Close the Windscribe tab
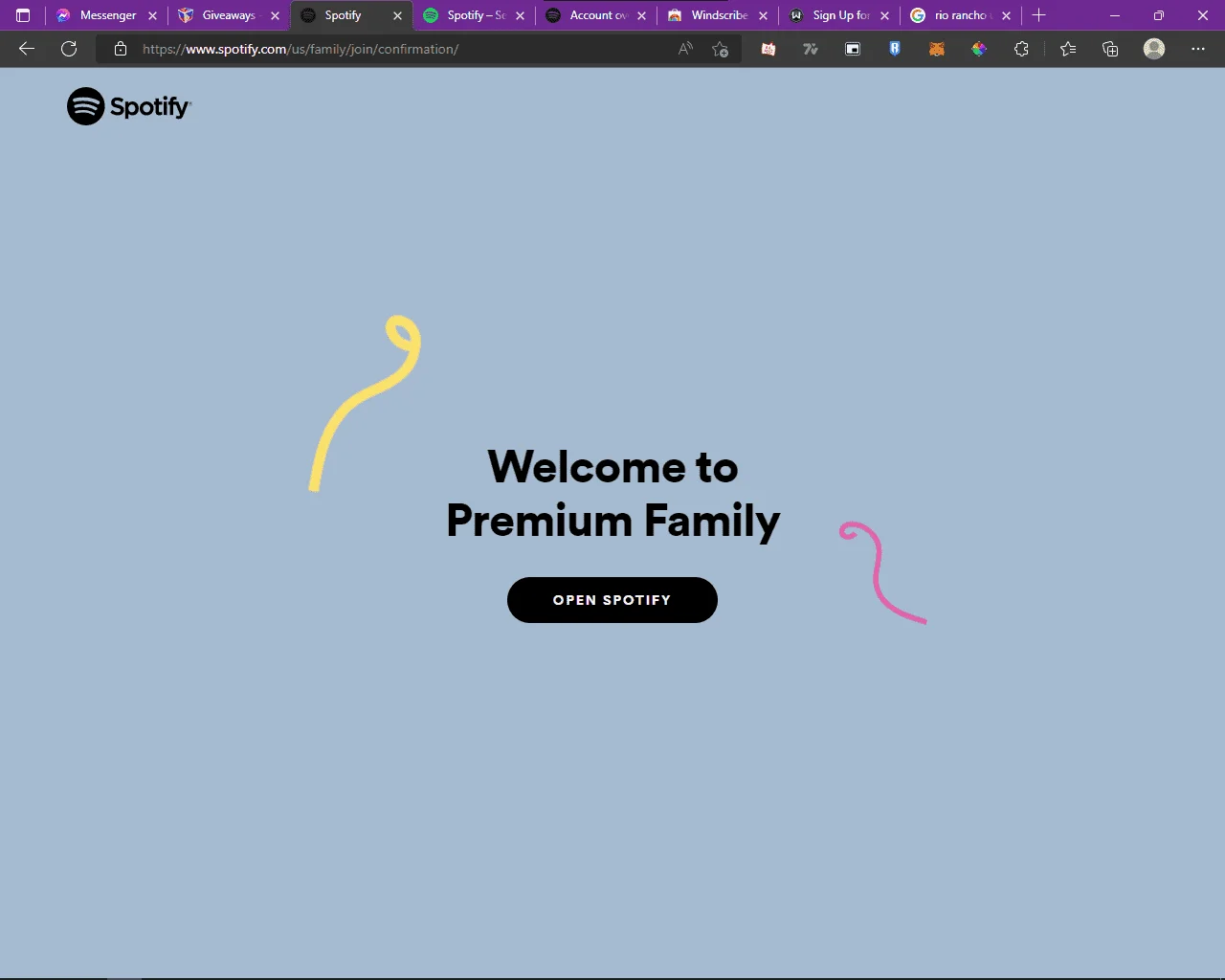The image size is (1225, 980). click(x=763, y=15)
